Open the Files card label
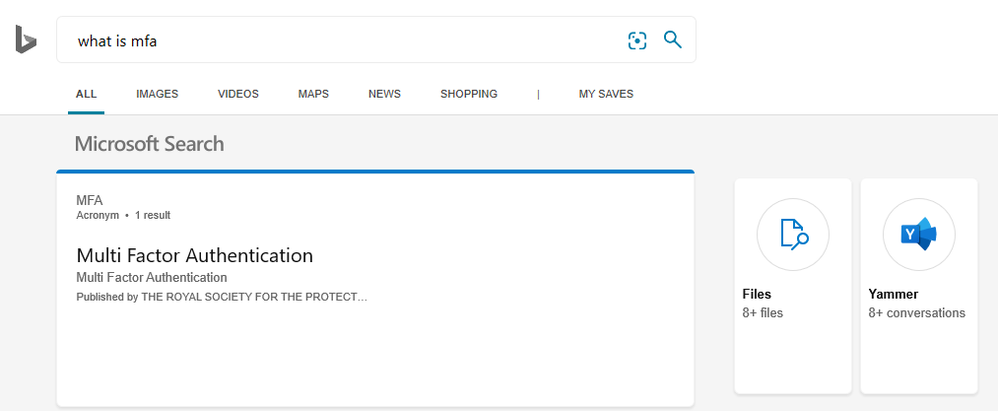The width and height of the screenshot is (998, 411). [757, 294]
